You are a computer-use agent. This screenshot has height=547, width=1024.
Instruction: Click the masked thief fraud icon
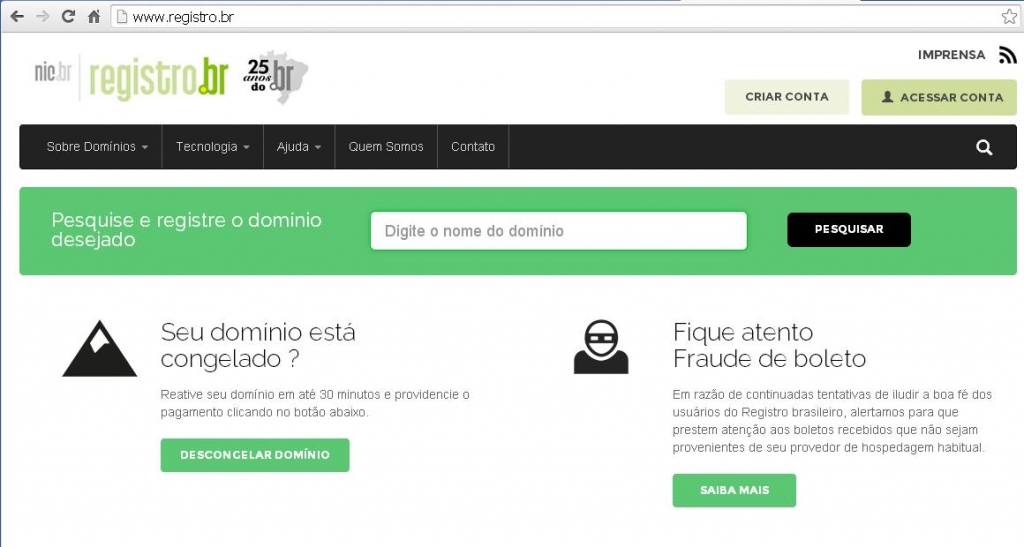click(x=601, y=347)
